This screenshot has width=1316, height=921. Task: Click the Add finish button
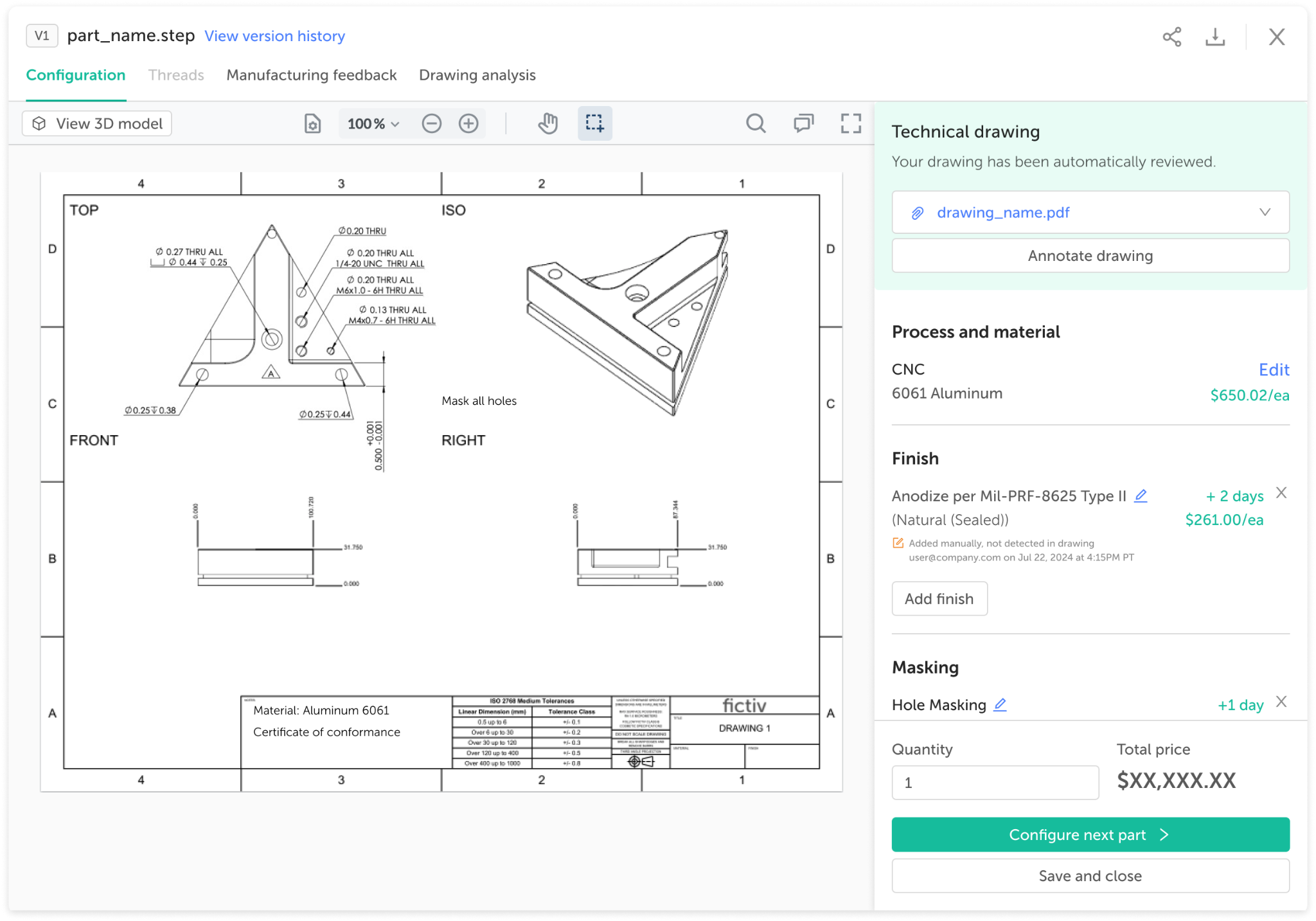[939, 599]
